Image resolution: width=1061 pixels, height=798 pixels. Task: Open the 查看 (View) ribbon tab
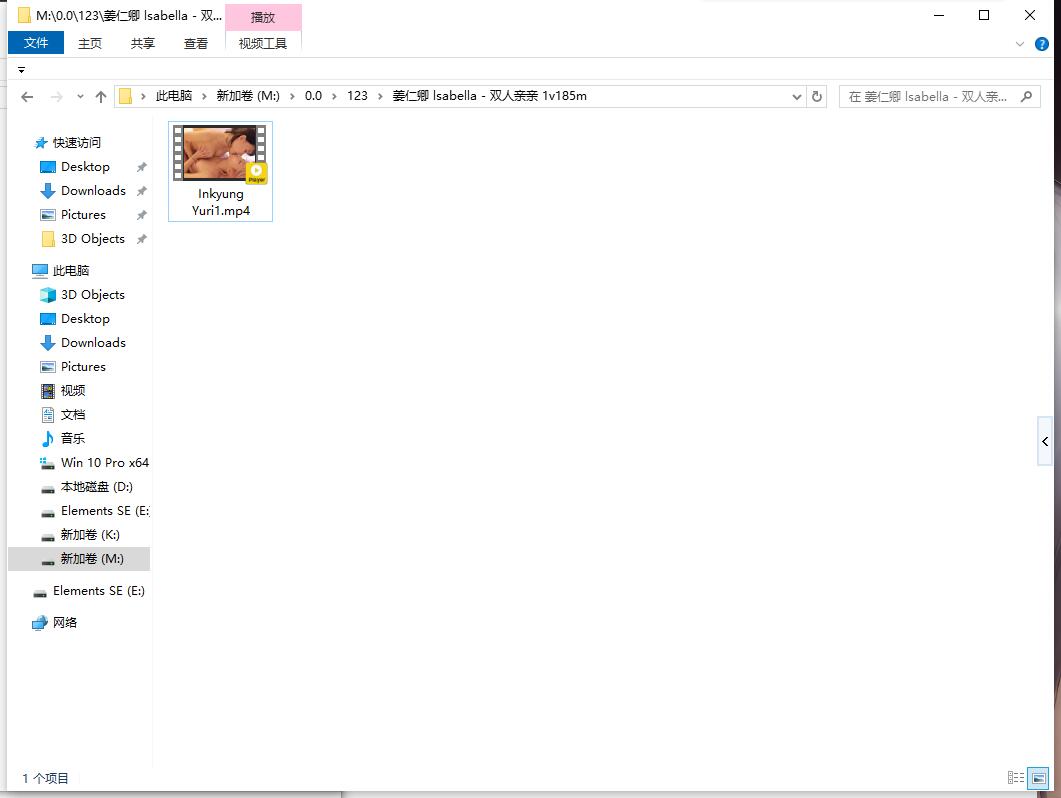point(196,43)
